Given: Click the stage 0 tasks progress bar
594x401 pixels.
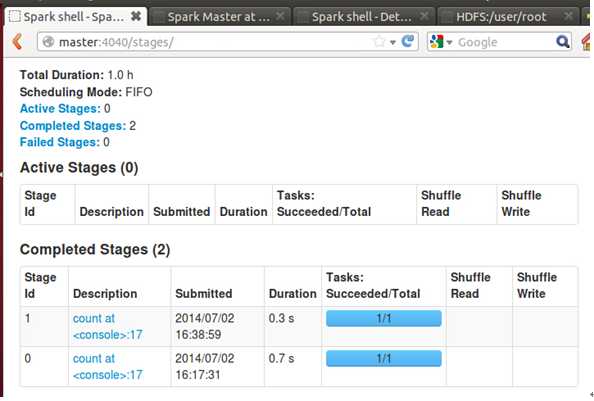Looking at the screenshot, I should [x=384, y=359].
